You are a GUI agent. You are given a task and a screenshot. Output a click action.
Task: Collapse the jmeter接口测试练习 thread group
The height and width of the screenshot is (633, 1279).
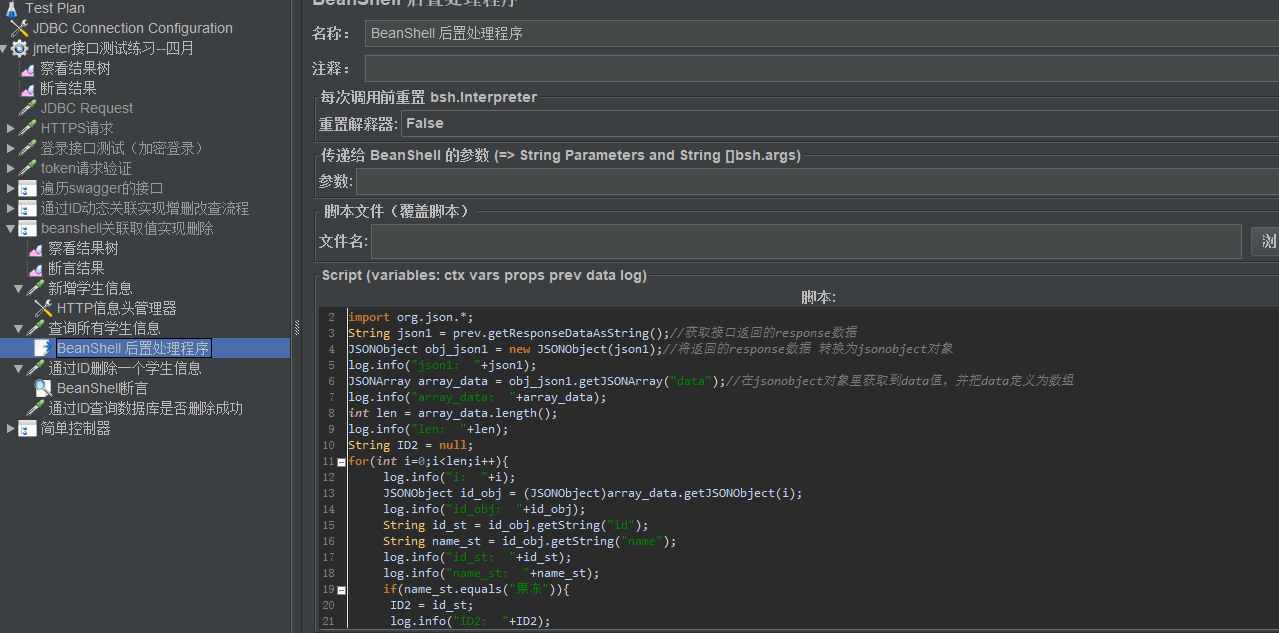[x=4, y=48]
